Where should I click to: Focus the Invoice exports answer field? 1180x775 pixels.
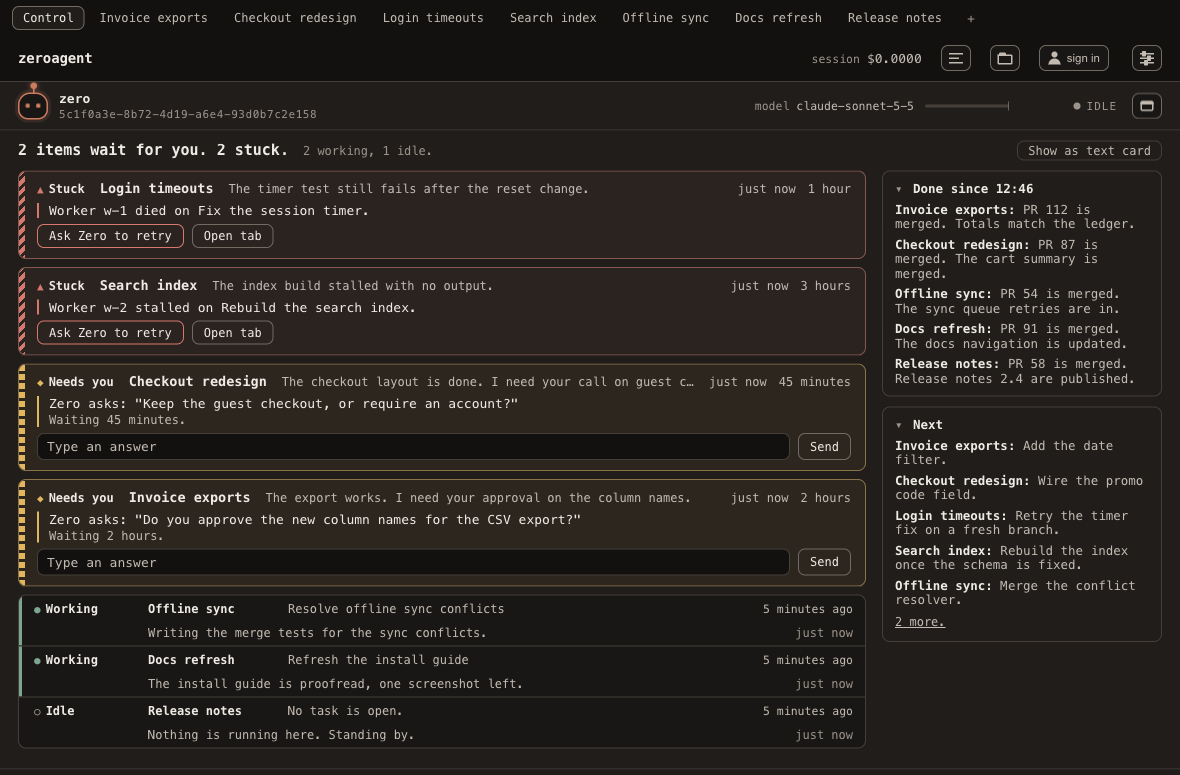[413, 562]
